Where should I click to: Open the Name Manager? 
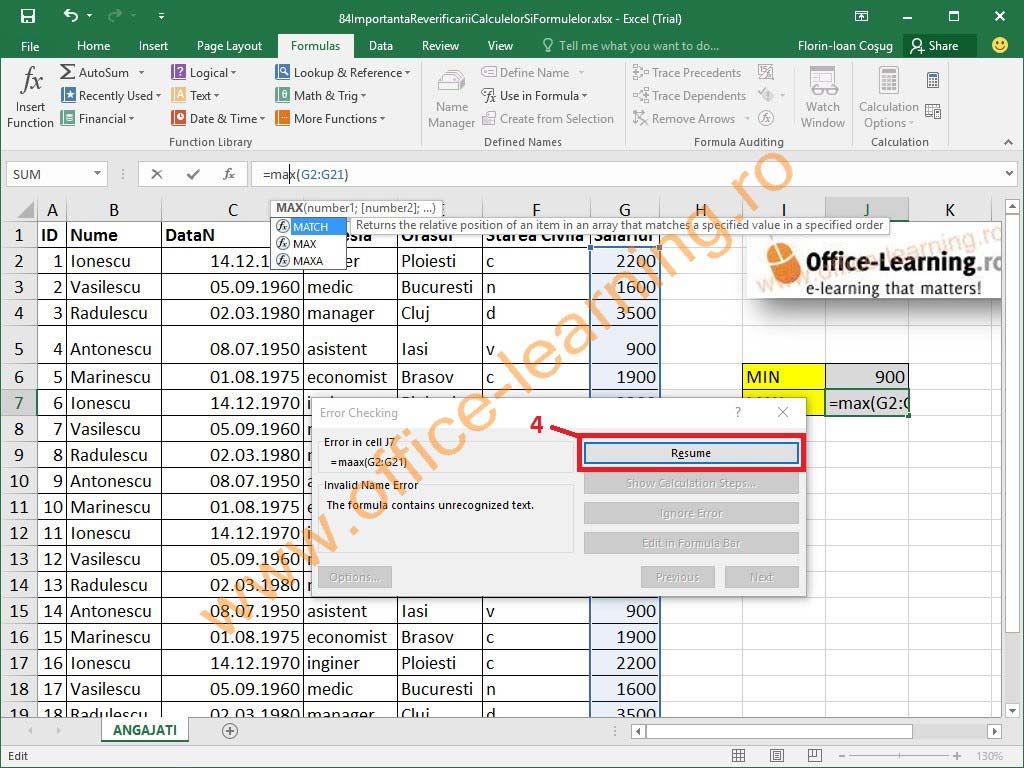pyautogui.click(x=451, y=98)
